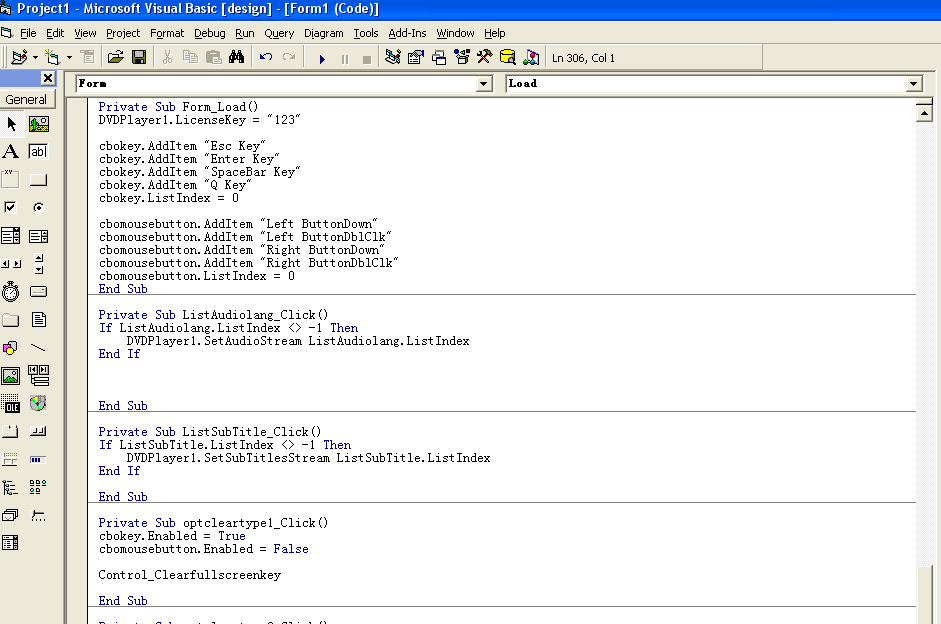Screen dimensions: 941x624
Task: Open the Add-Ins menu
Action: (x=407, y=33)
